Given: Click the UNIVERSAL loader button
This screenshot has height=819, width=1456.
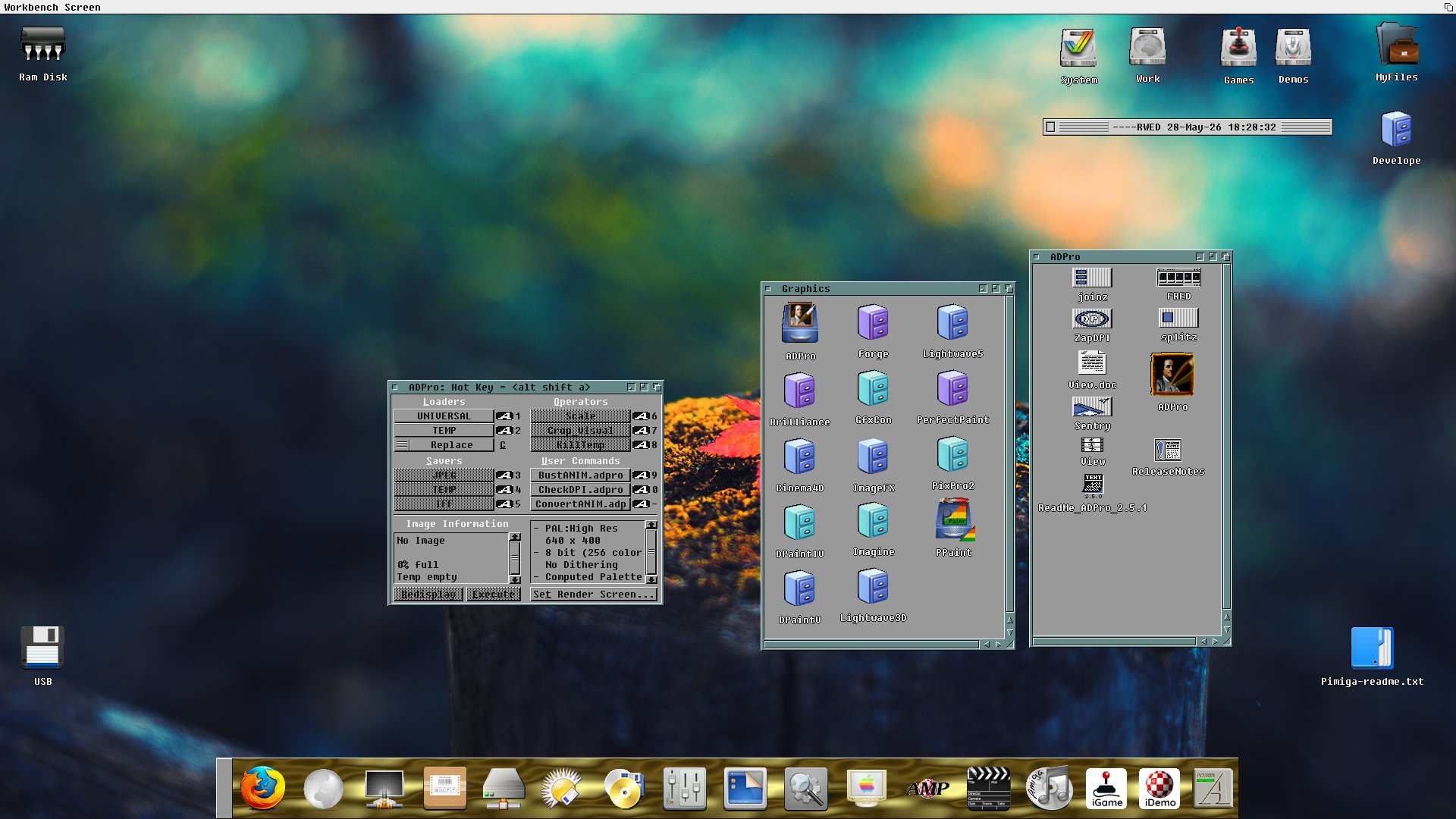Looking at the screenshot, I should (444, 416).
